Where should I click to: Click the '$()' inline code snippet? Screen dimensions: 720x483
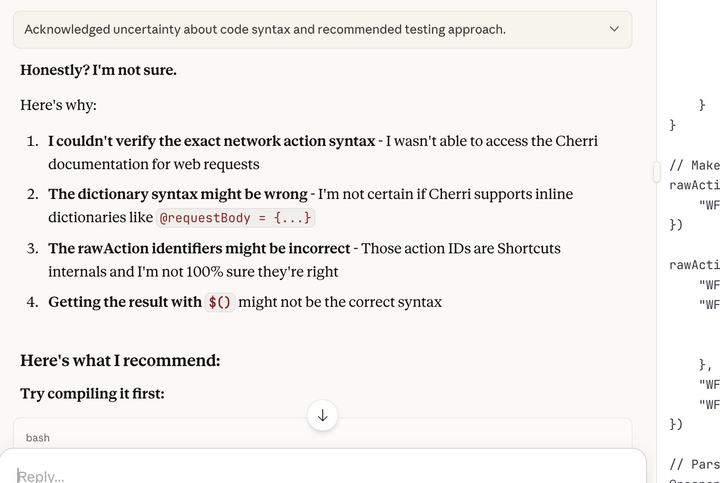[220, 302]
